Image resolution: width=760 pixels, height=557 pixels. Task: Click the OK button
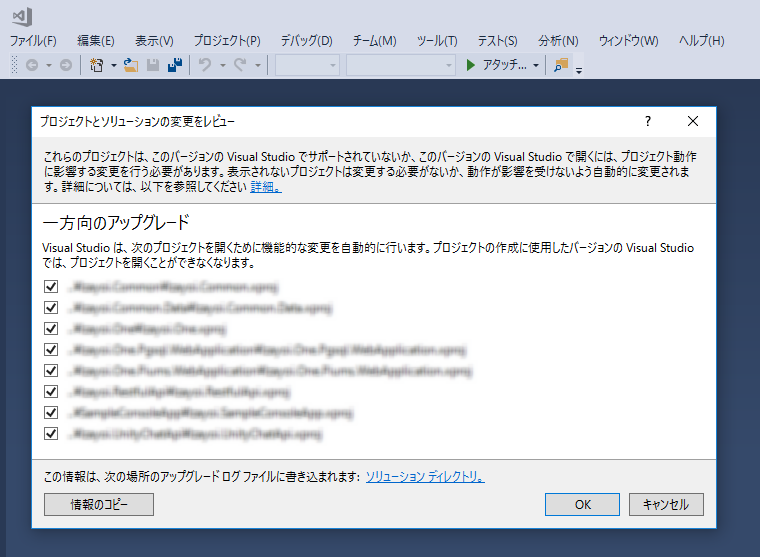[x=582, y=505]
